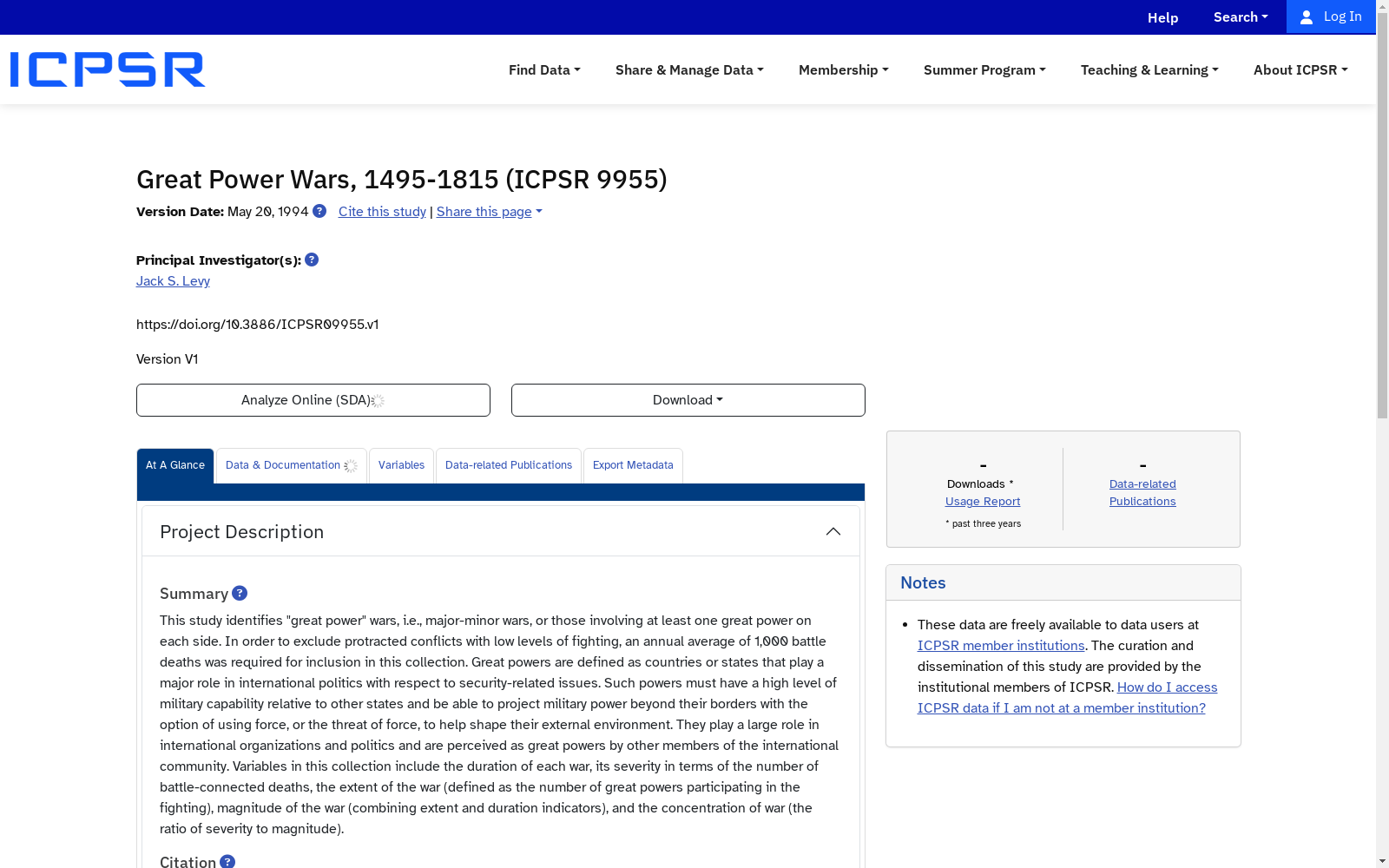Viewport: 1389px width, 868px height.
Task: Follow the ICPSR member institutions link
Action: point(1001,646)
